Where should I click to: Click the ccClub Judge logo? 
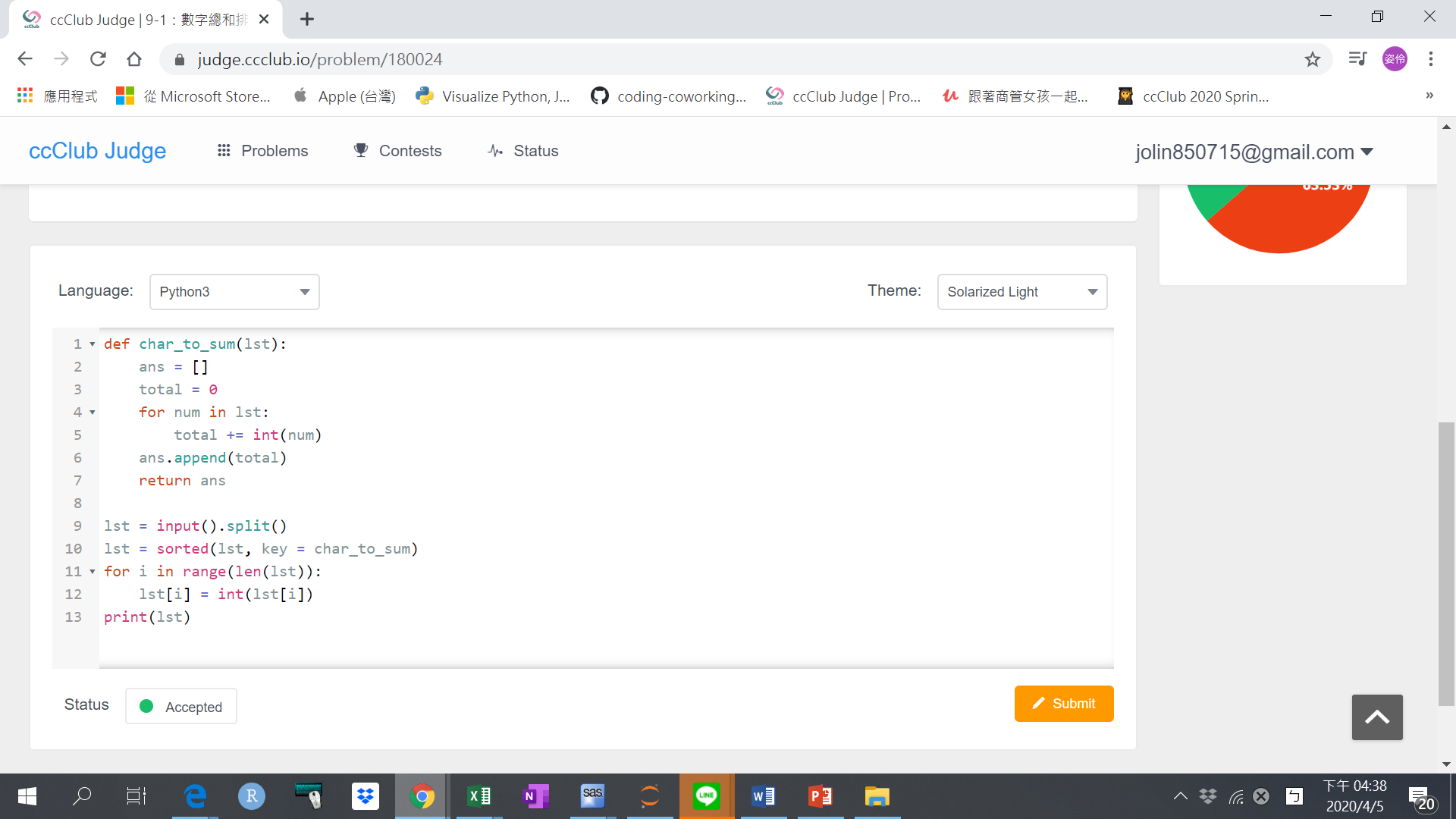[97, 150]
